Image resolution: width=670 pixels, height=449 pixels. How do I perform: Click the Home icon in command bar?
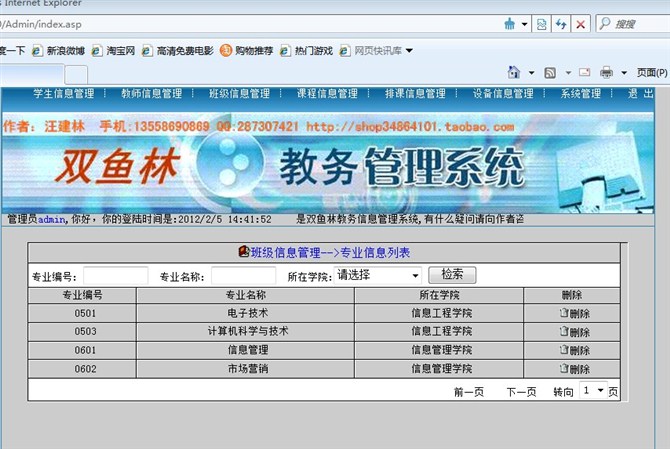tap(514, 73)
